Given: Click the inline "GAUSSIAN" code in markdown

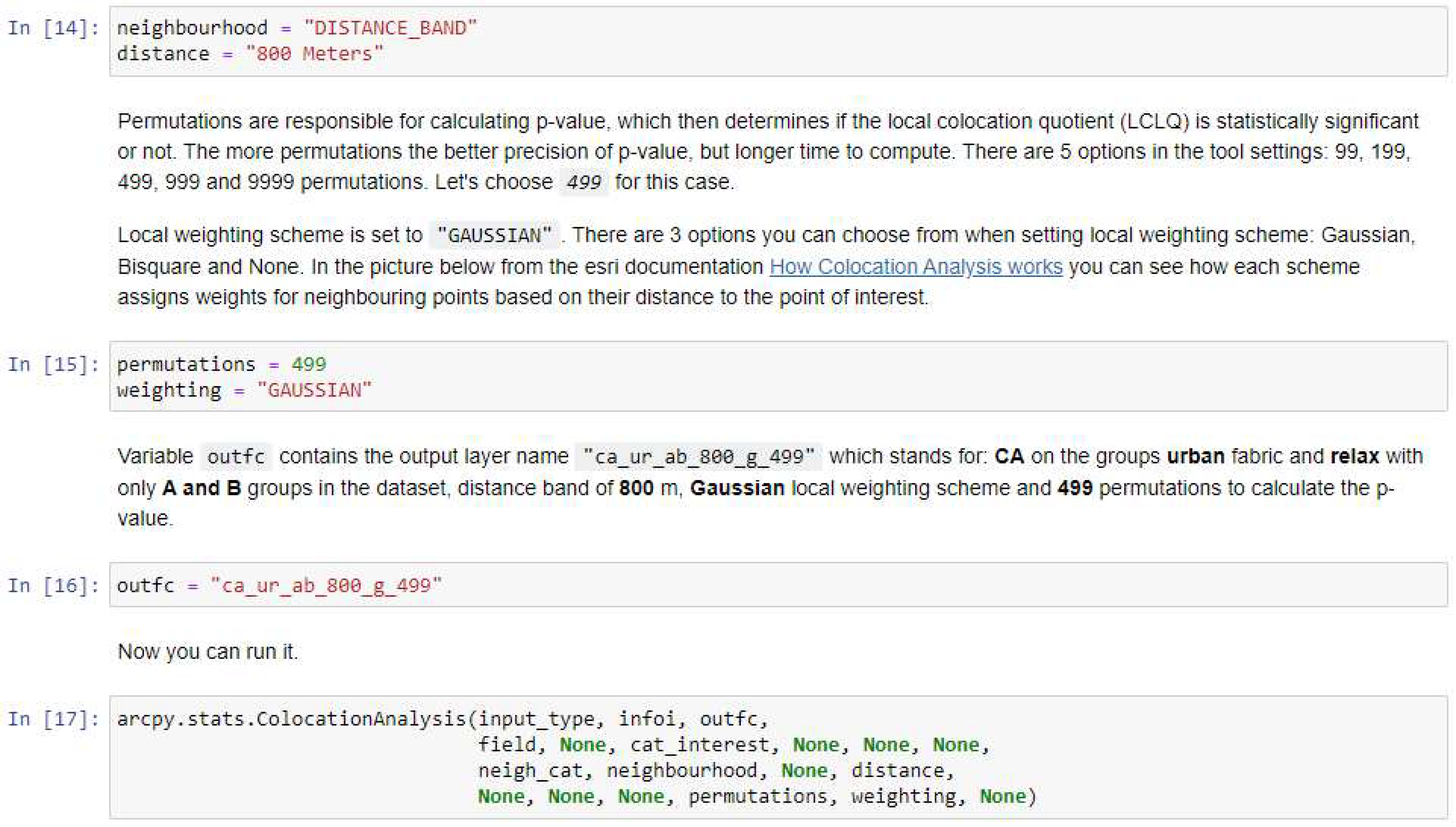Looking at the screenshot, I should (494, 235).
